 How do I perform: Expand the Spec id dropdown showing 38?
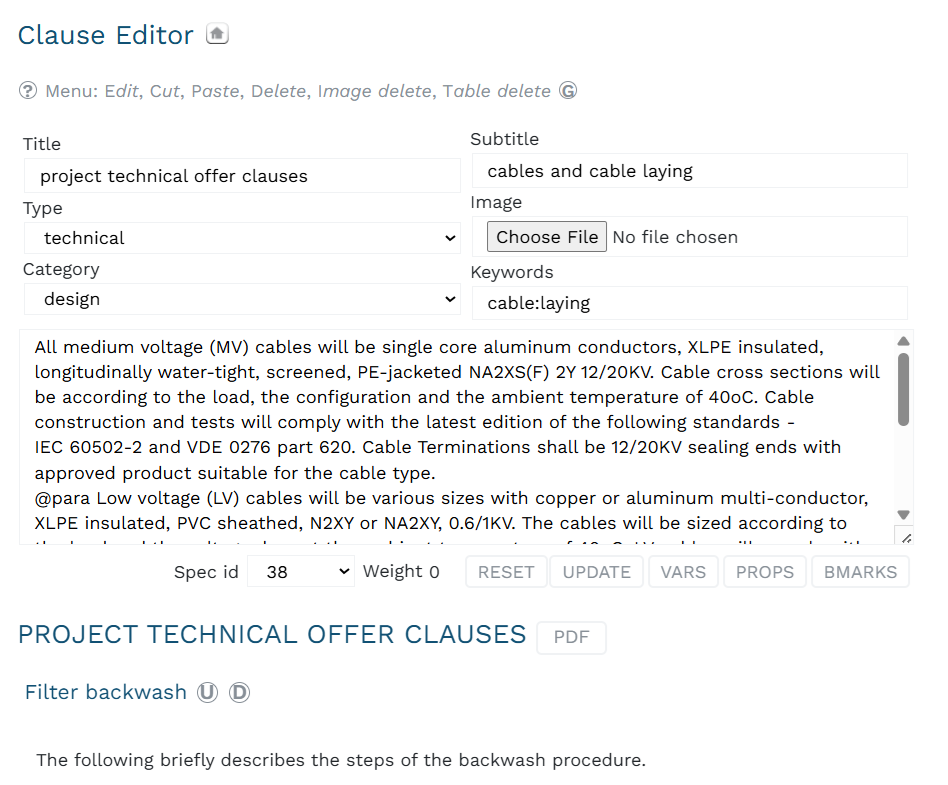point(300,572)
